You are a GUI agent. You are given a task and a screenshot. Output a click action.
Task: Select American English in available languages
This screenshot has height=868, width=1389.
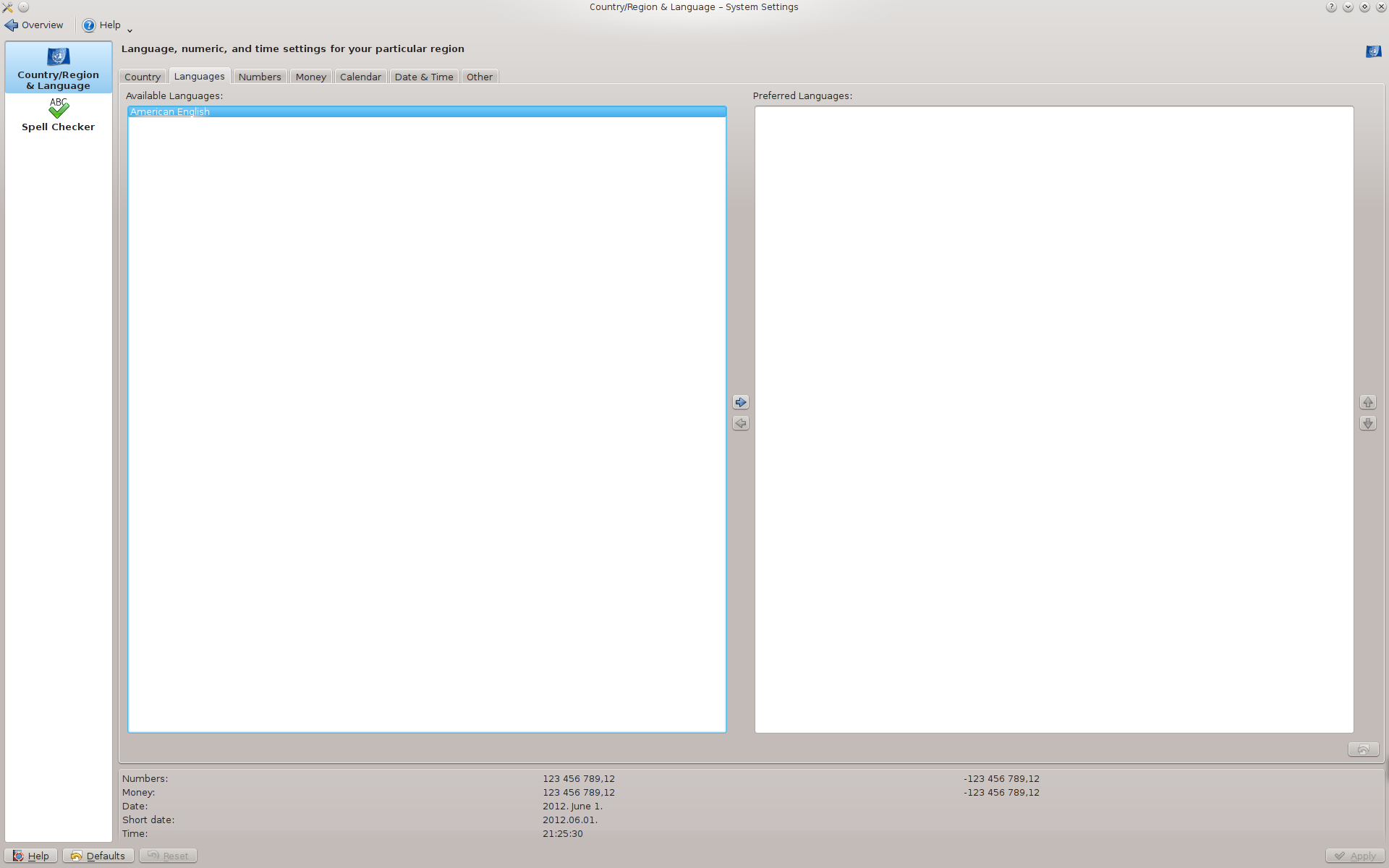pyautogui.click(x=170, y=111)
